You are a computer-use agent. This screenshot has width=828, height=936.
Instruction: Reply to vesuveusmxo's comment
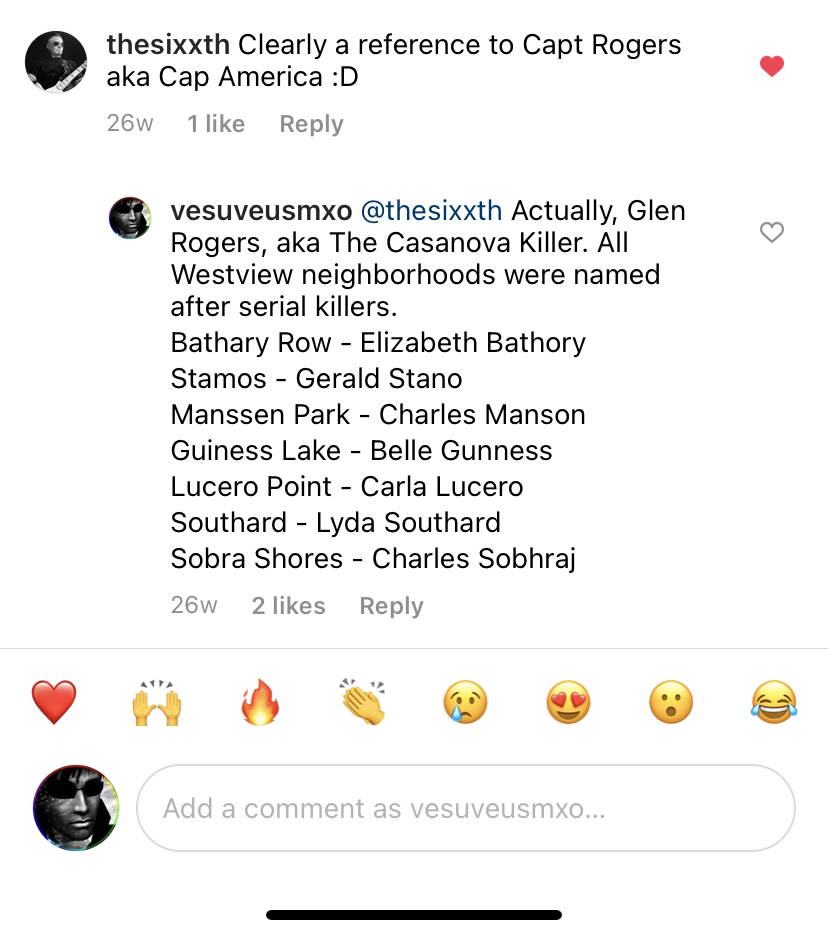[x=391, y=606]
